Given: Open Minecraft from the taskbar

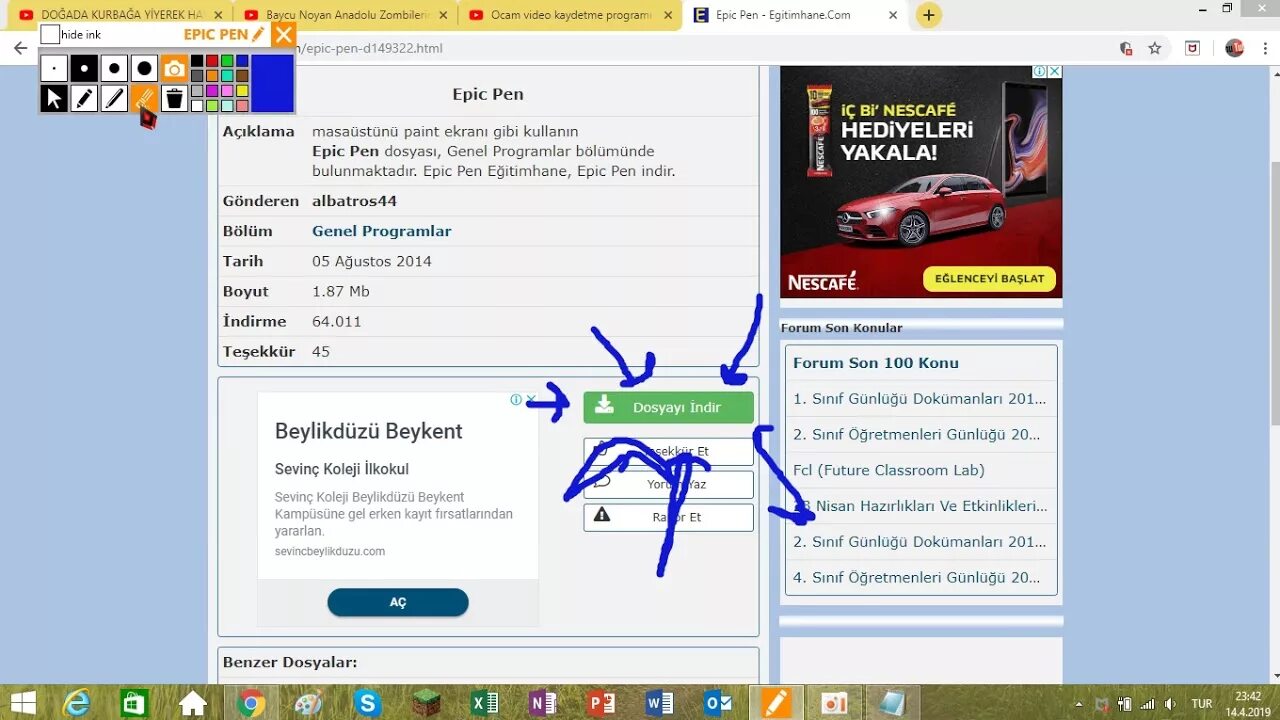Looking at the screenshot, I should click(x=426, y=703).
